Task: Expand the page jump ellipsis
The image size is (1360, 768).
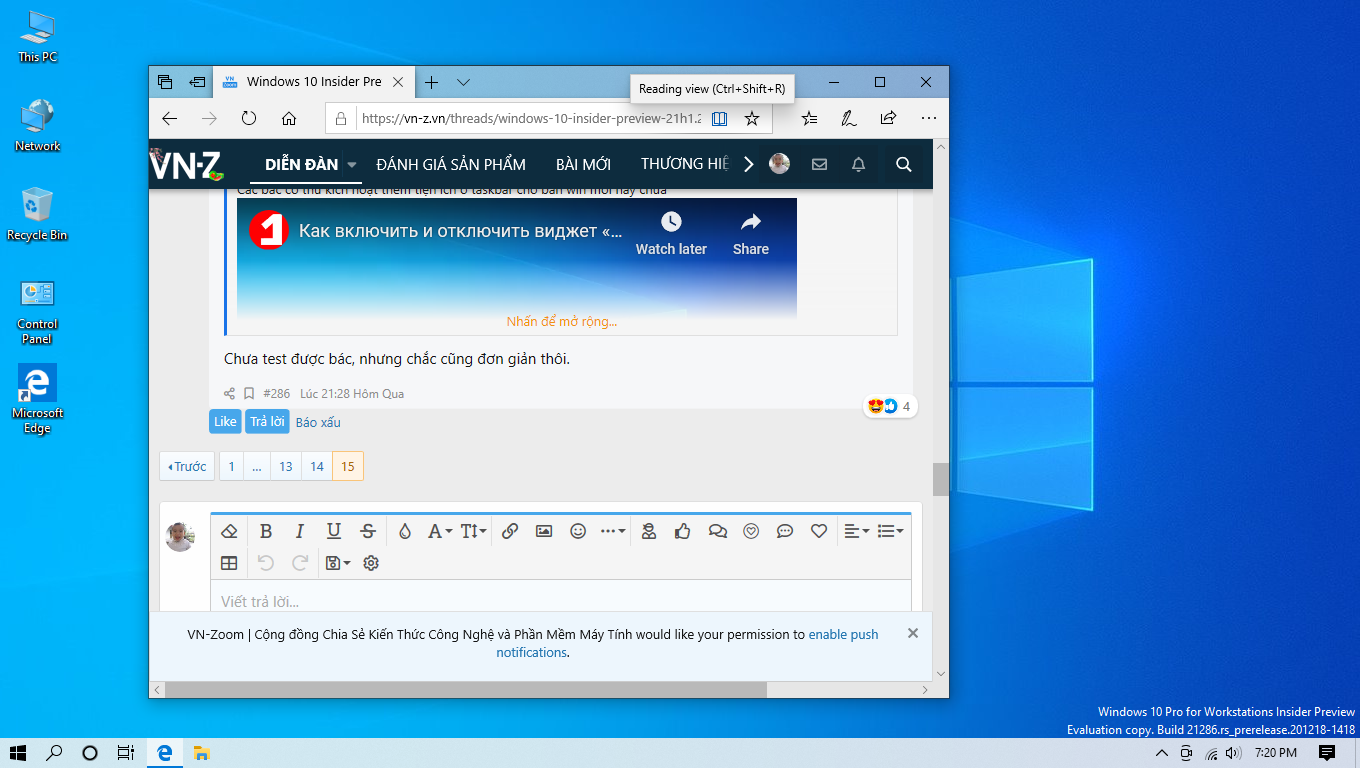Action: tap(257, 466)
